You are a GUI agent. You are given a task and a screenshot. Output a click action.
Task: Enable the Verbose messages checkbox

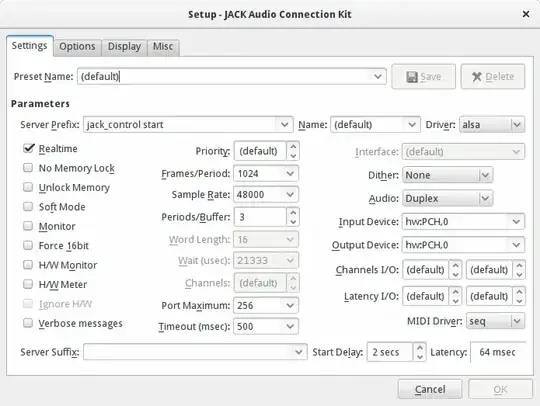28,323
